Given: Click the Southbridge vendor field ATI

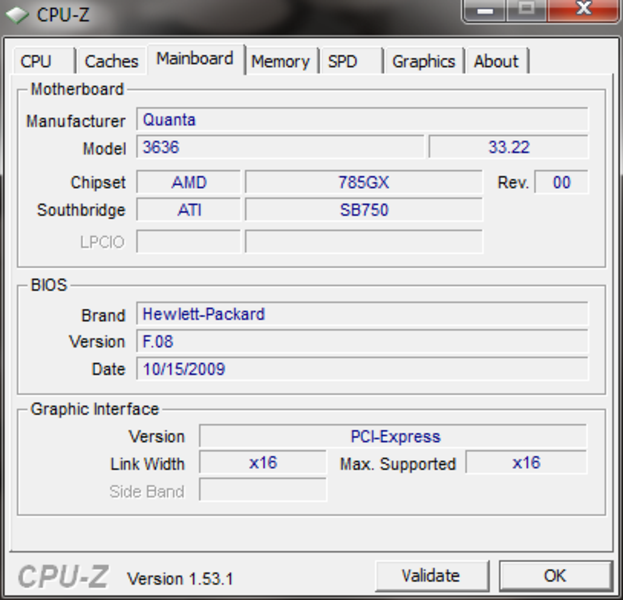Looking at the screenshot, I should tap(188, 210).
